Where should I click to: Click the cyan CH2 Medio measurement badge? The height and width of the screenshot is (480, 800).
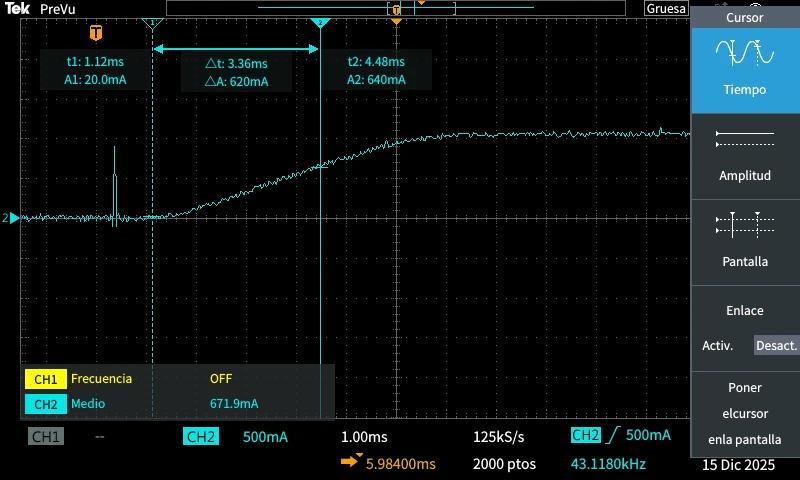click(45, 404)
